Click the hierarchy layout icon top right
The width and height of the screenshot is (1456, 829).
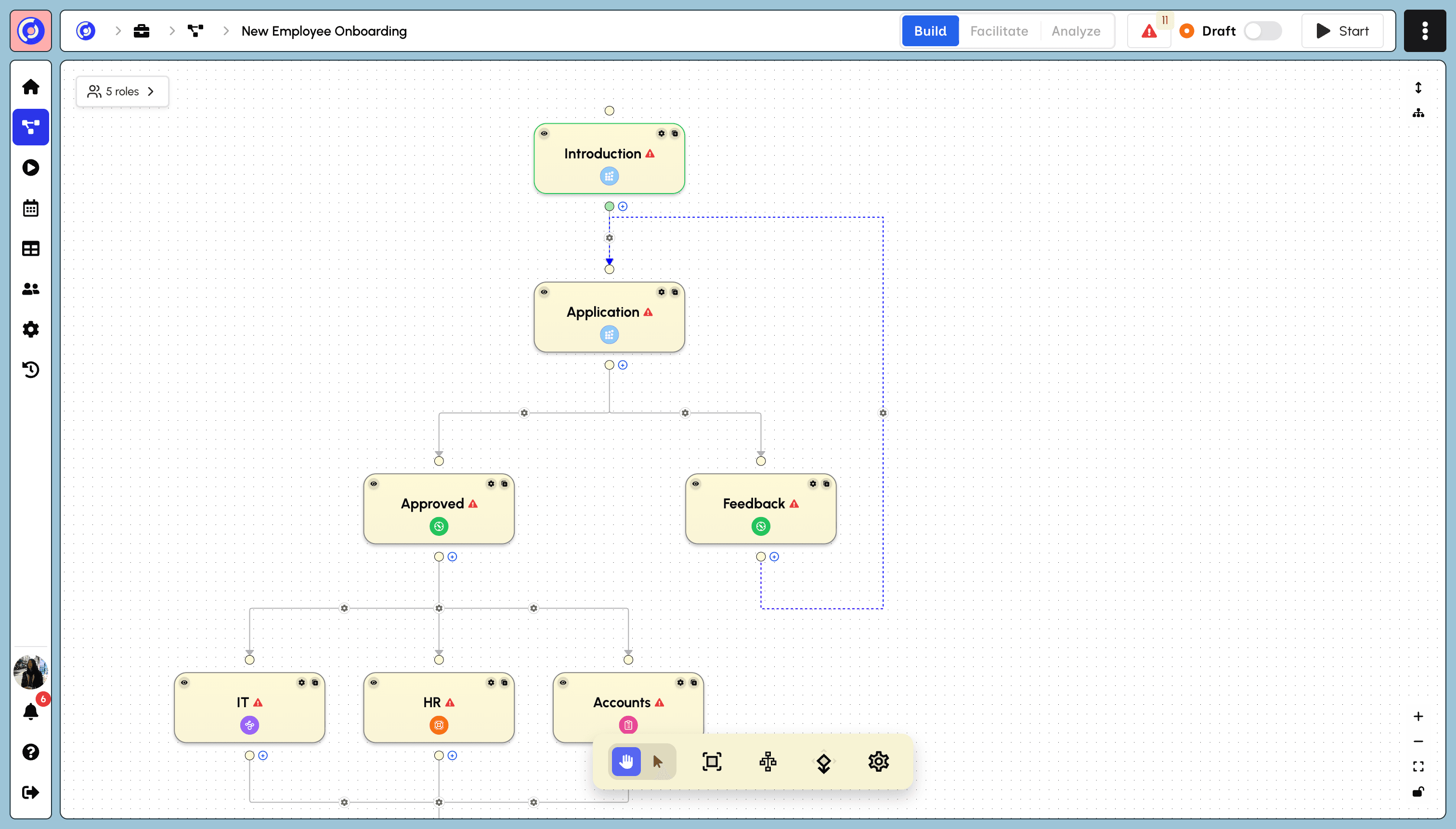pyautogui.click(x=1418, y=113)
